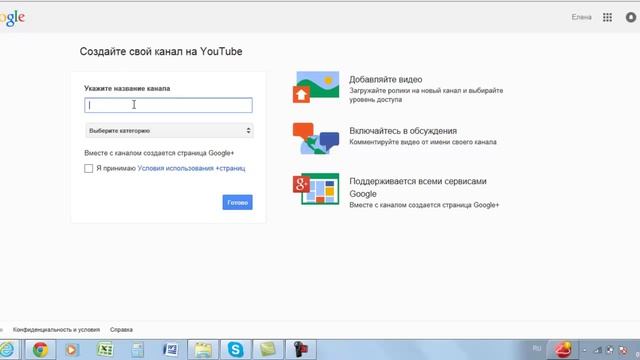Open the 'Справка' footer link
The image size is (640, 360).
[121, 329]
